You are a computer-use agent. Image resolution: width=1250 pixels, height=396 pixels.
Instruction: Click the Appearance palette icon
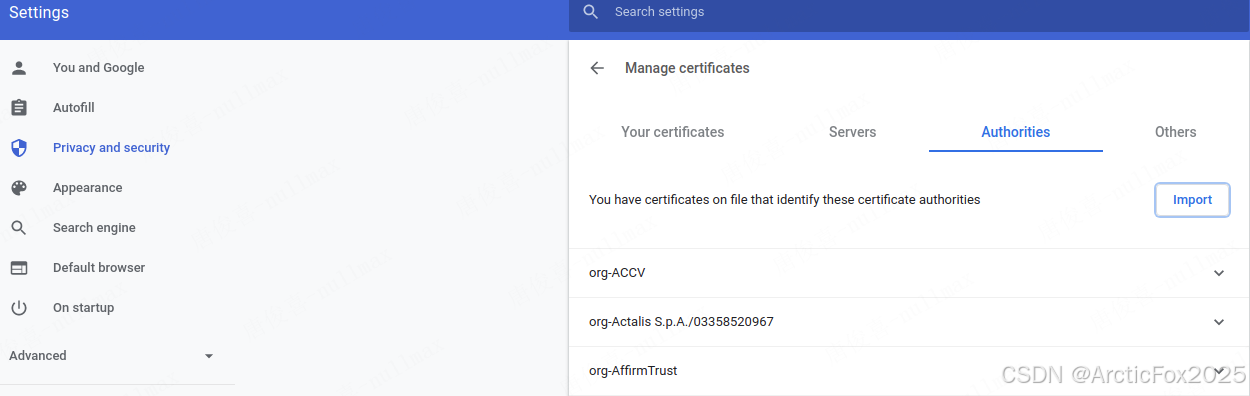18,188
